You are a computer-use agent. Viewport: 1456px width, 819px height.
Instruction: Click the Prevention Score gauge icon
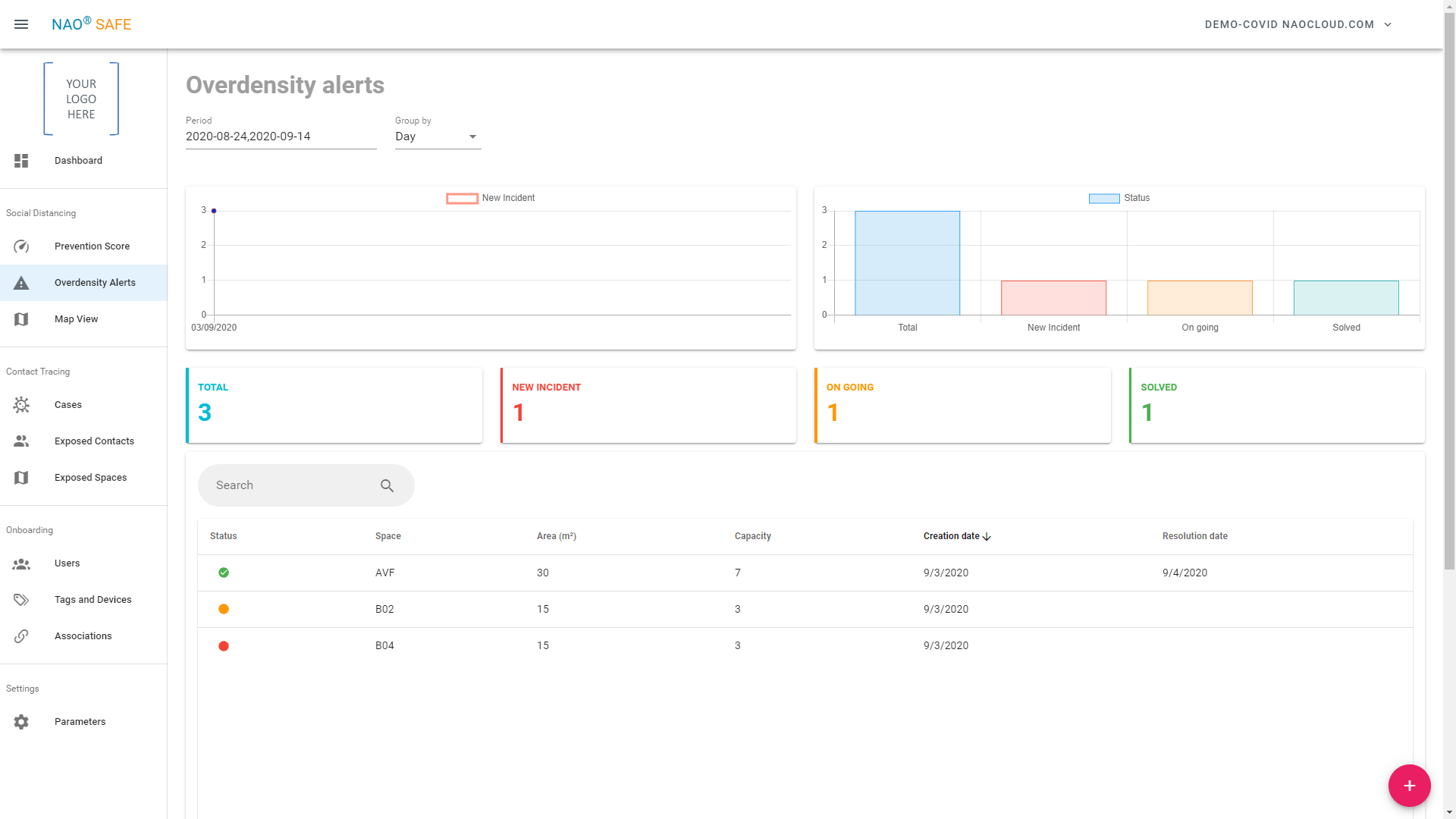point(21,246)
